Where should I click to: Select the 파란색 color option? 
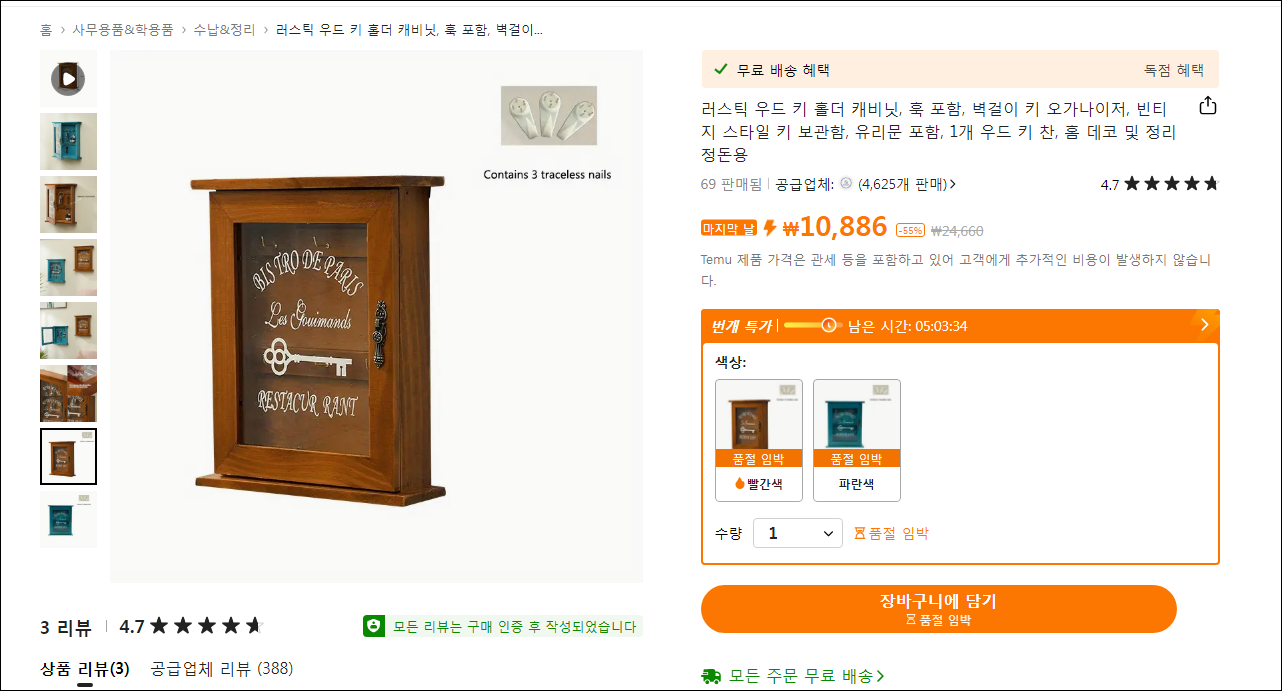coord(857,440)
